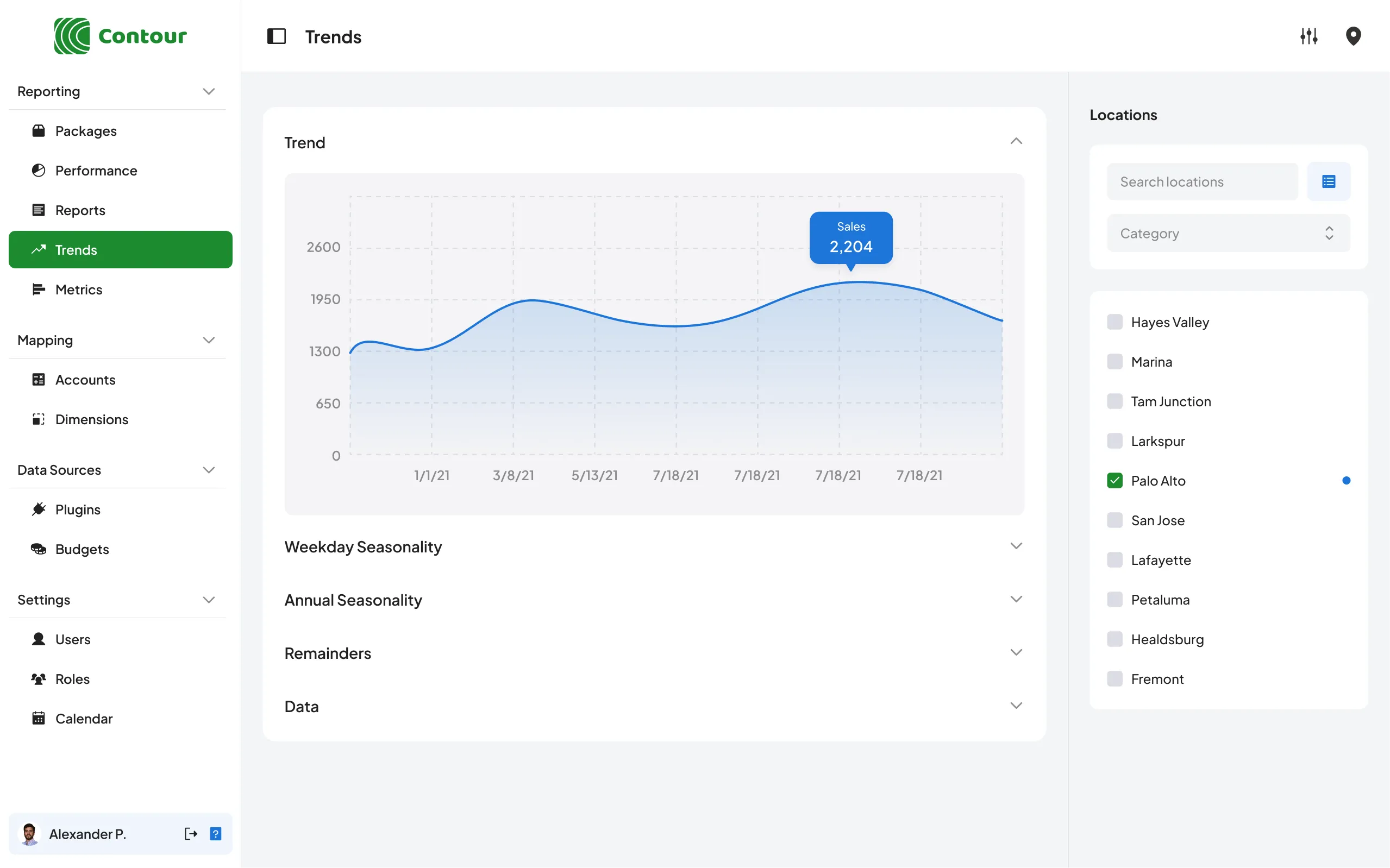Enable the Hayes Valley checkbox

(1114, 322)
